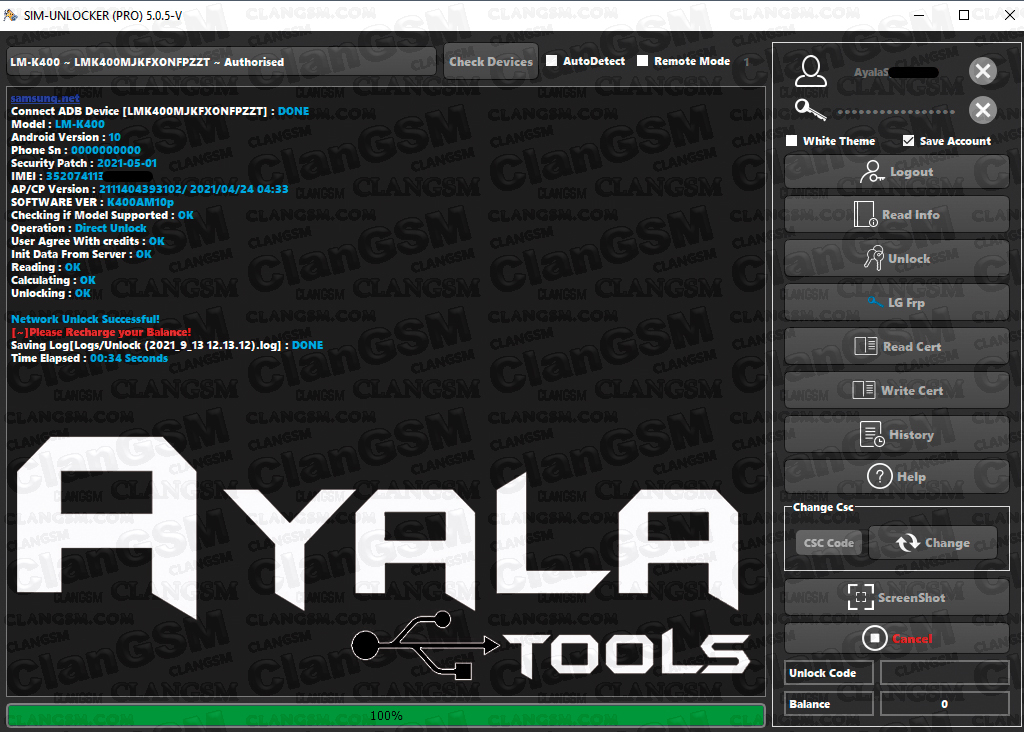Open the samsung.net link in the log
Viewport: 1024px width, 732px height.
[x=45, y=98]
